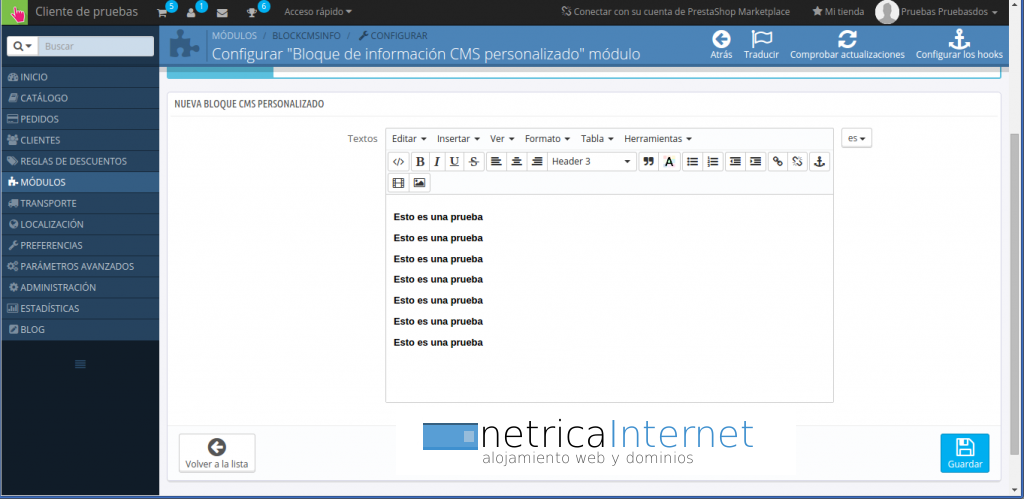
Task: Click MÓDULOS breadcrumb link
Action: point(234,35)
